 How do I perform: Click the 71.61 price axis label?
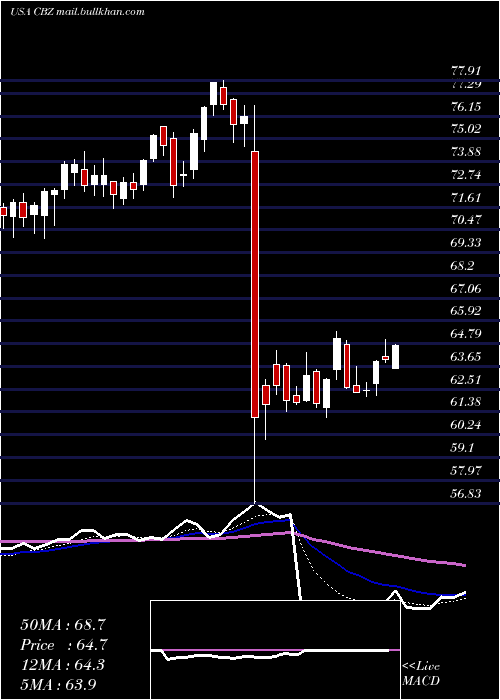(466, 198)
